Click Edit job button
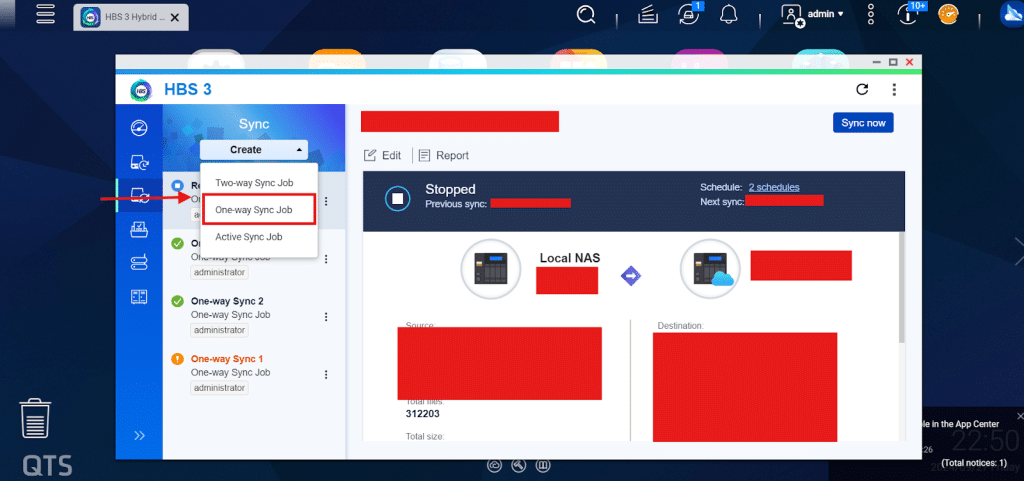The height and width of the screenshot is (481, 1024). (382, 155)
